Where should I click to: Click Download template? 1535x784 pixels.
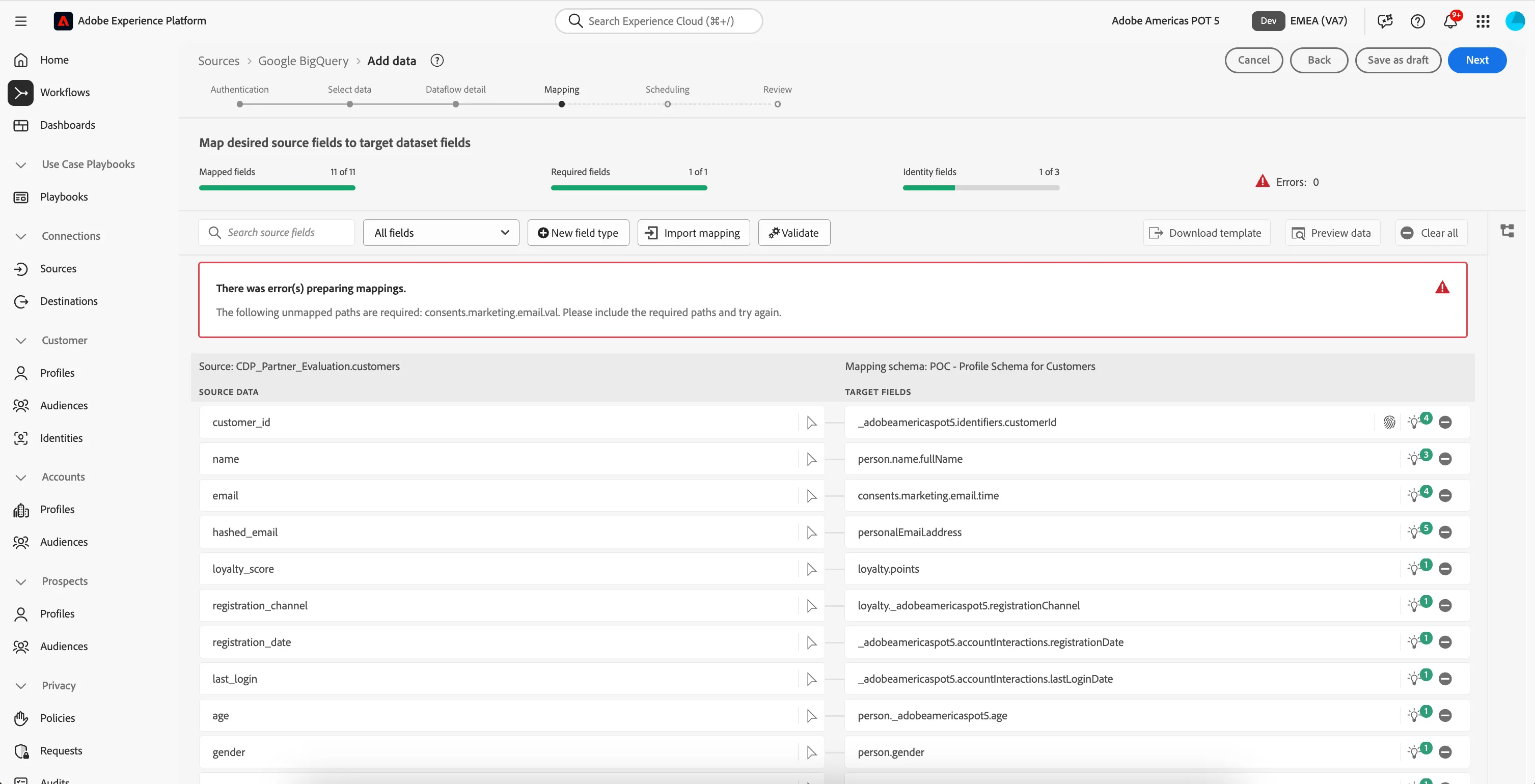click(x=1206, y=233)
